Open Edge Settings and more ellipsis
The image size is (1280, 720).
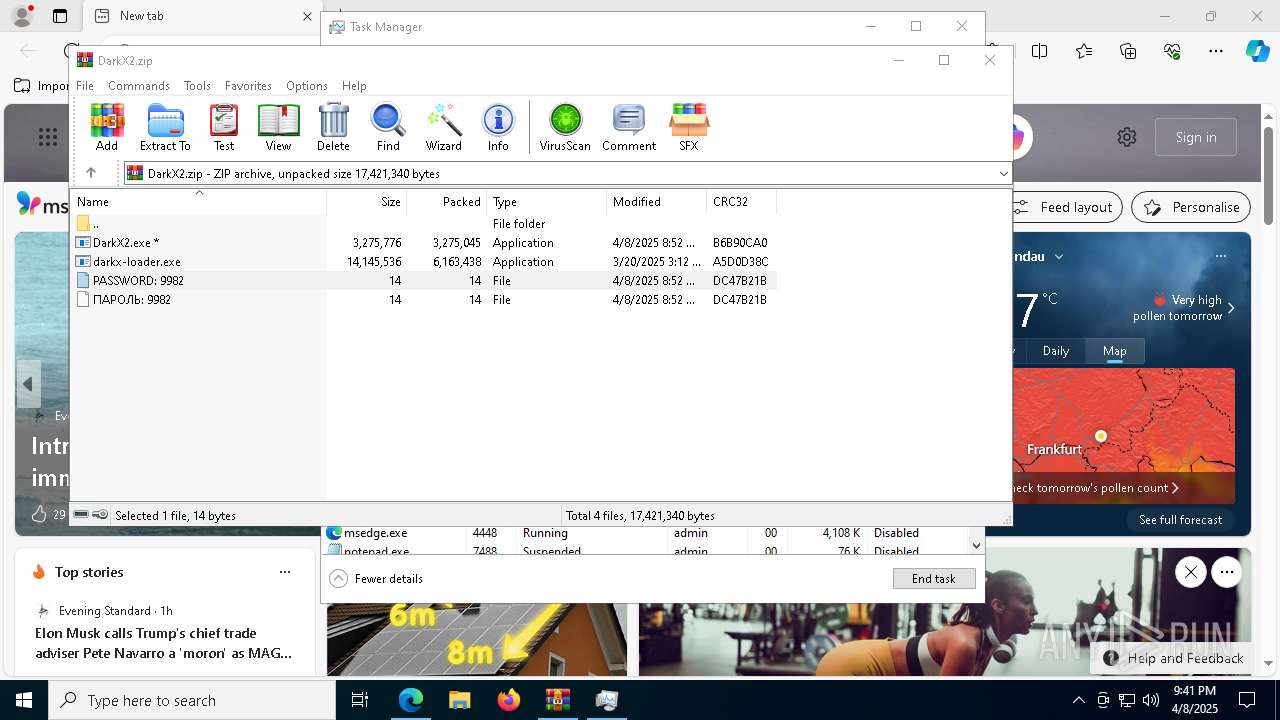click(x=1216, y=51)
